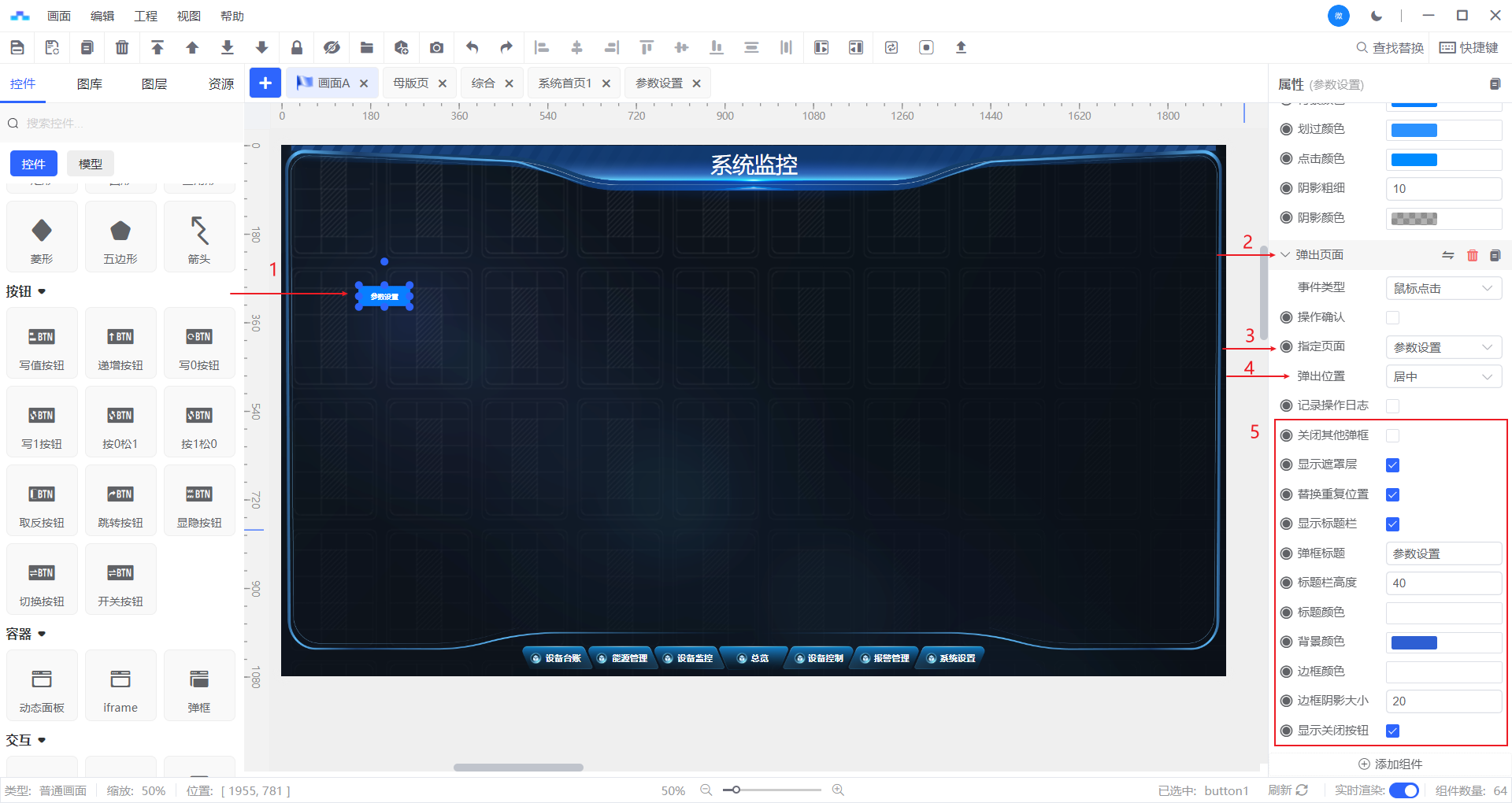This screenshot has height=803, width=1512.
Task: Open the 背景颜色 color swatch
Action: coord(1414,643)
